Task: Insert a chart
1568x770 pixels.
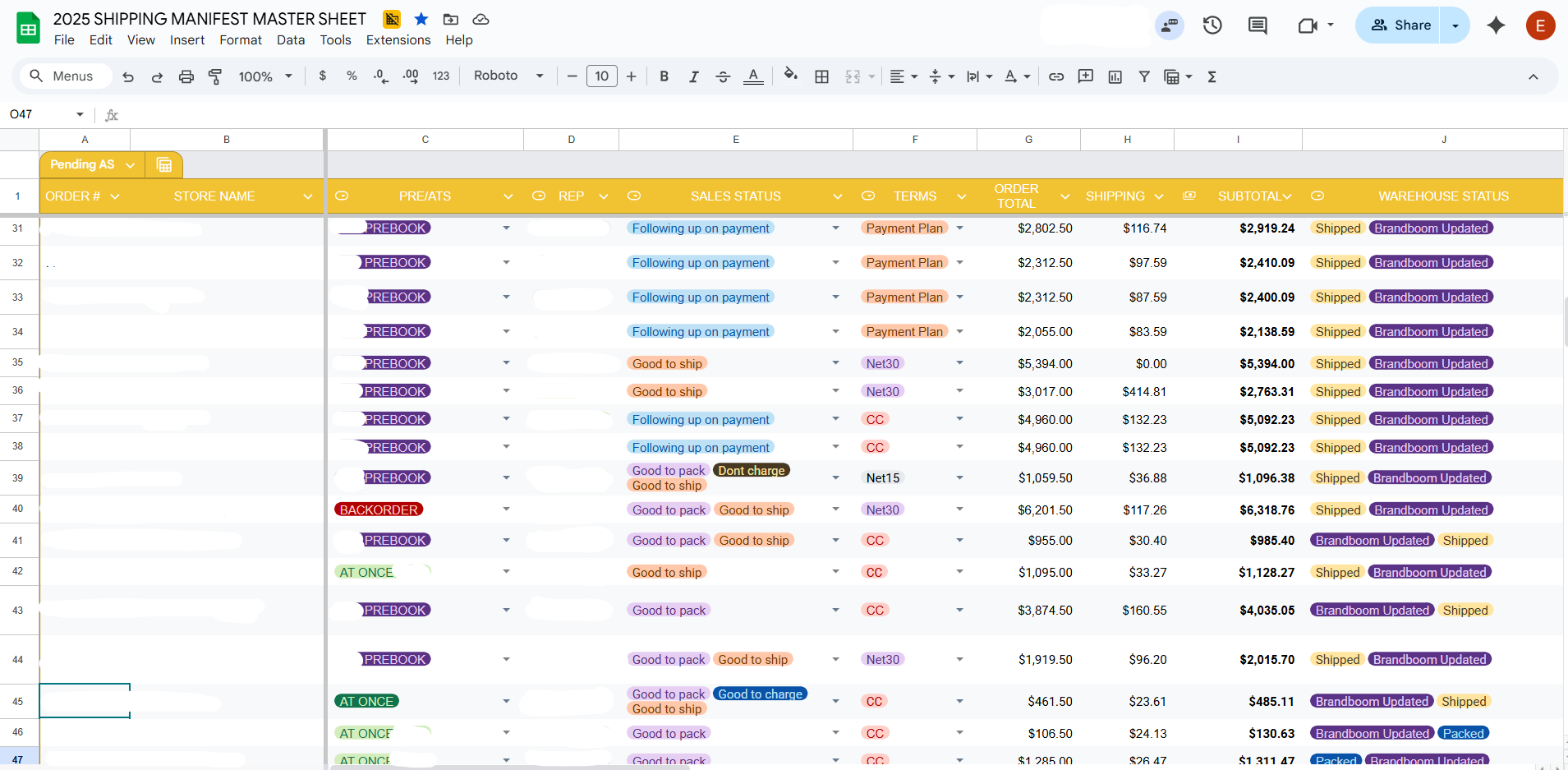Action: click(1115, 76)
